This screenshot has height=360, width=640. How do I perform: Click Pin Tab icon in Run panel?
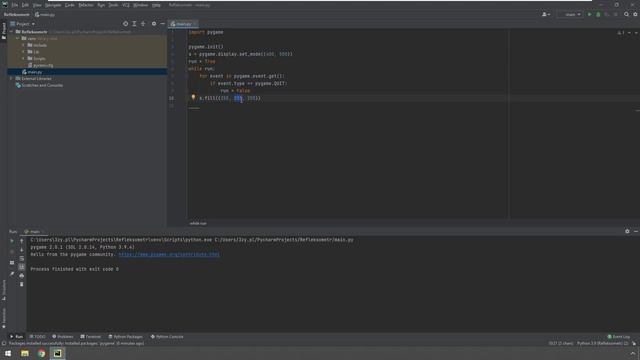(12, 273)
